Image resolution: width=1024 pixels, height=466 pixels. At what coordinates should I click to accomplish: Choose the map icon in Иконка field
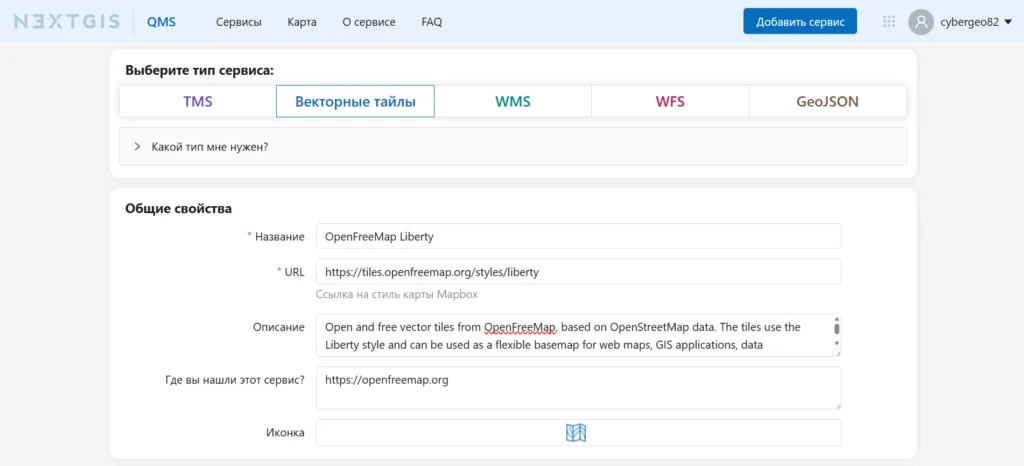pyautogui.click(x=576, y=432)
